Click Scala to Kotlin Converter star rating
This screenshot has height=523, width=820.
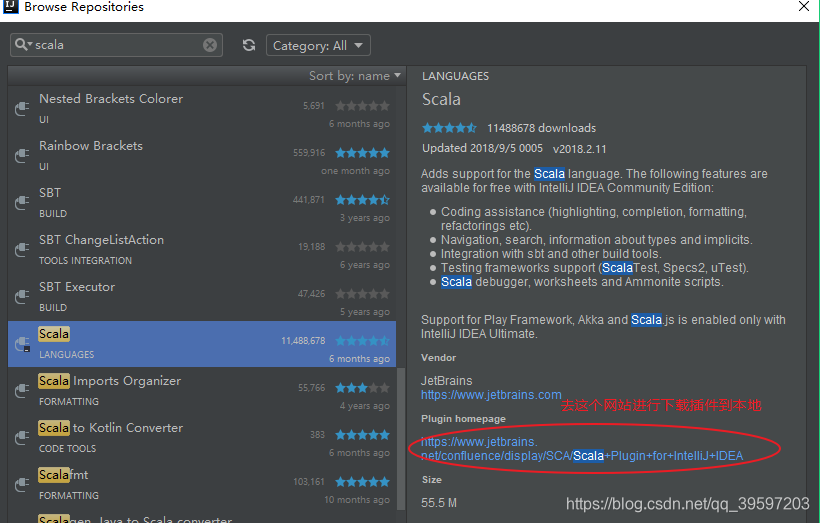tap(362, 435)
